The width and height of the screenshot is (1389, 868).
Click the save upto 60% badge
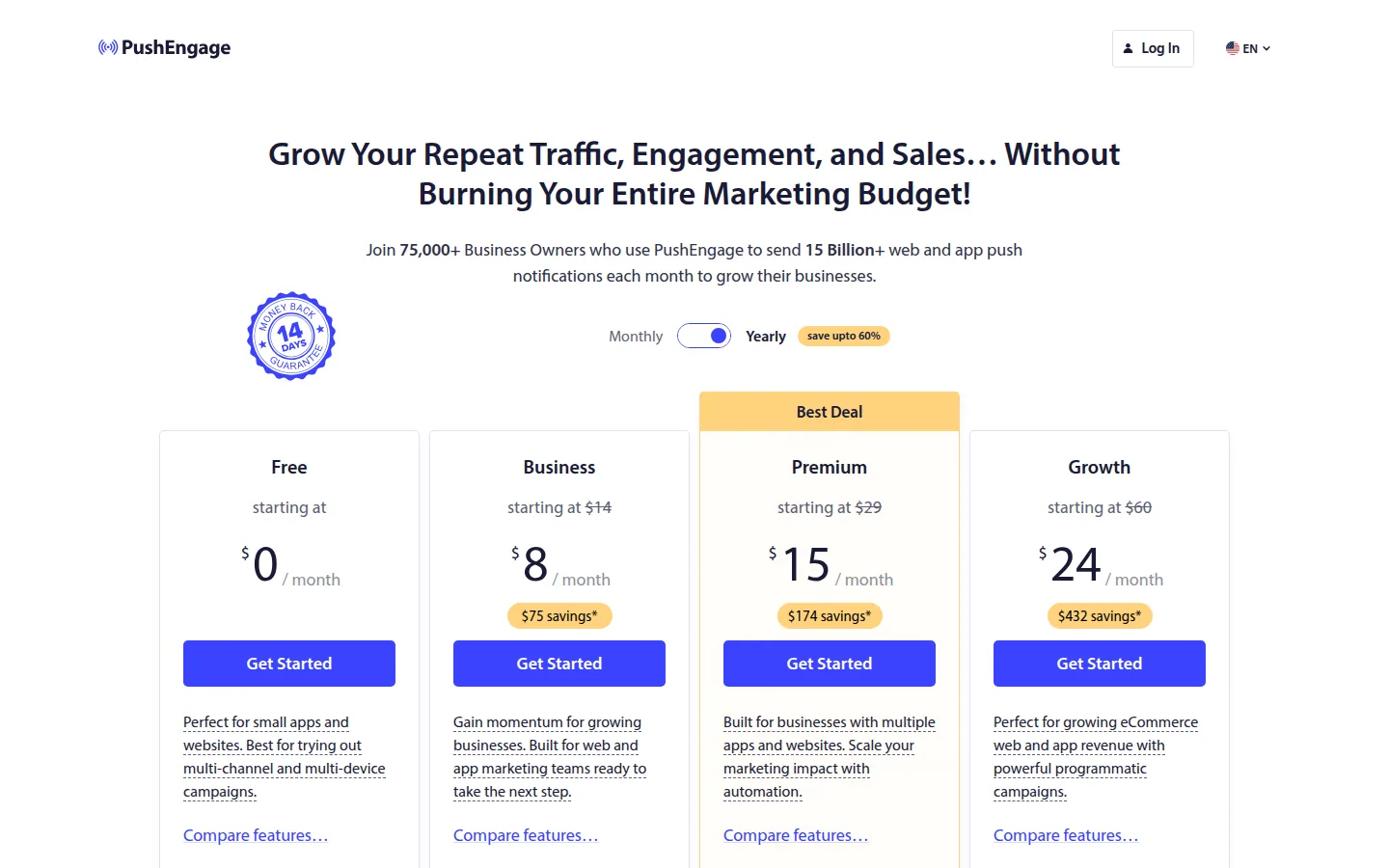coord(844,336)
